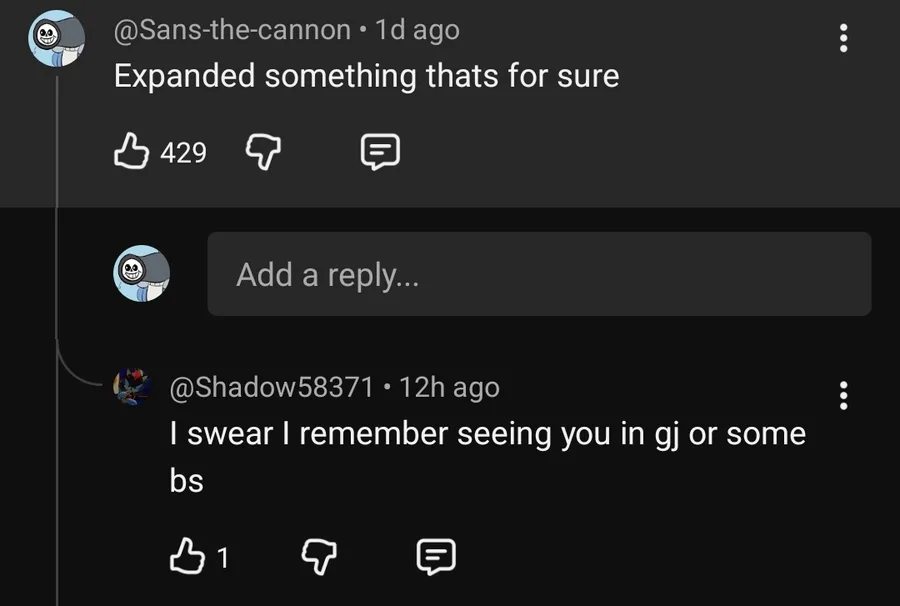Screen dimensions: 900x606
Task: Click the "Add a reply..." text field
Action: 539,274
